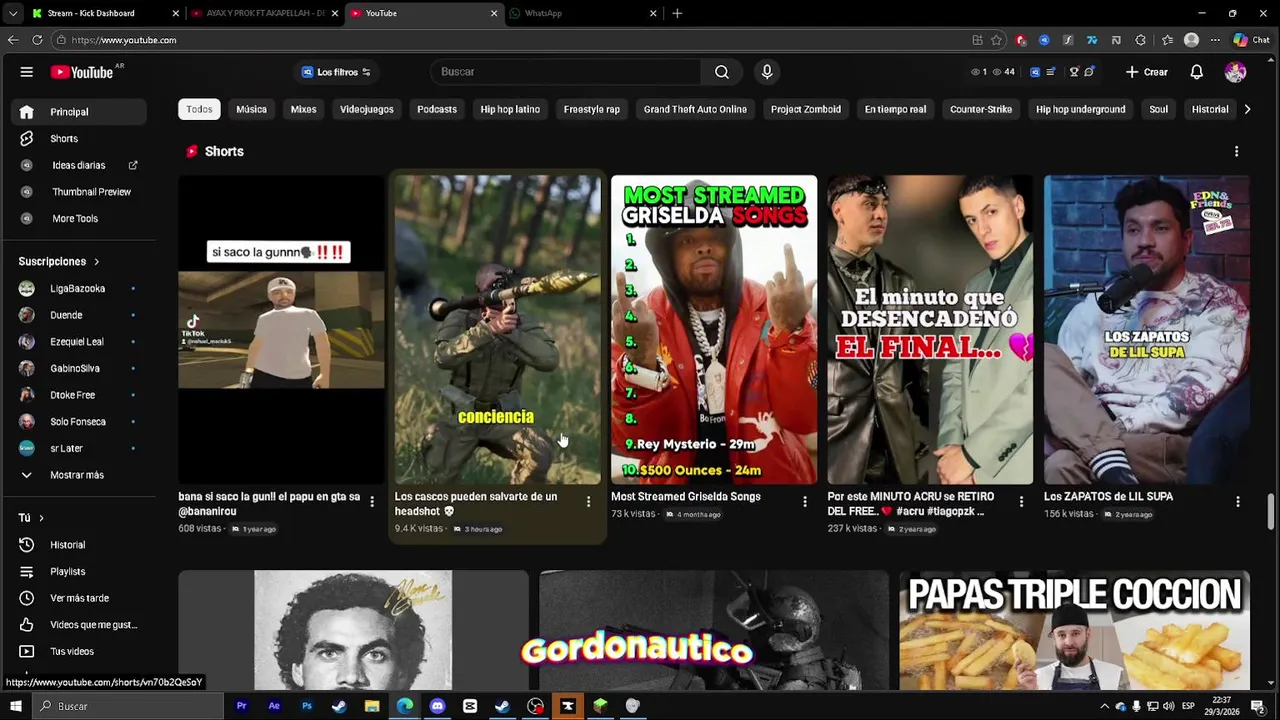1280x720 pixels.
Task: Expand the Tú section chevron
Action: 41,518
